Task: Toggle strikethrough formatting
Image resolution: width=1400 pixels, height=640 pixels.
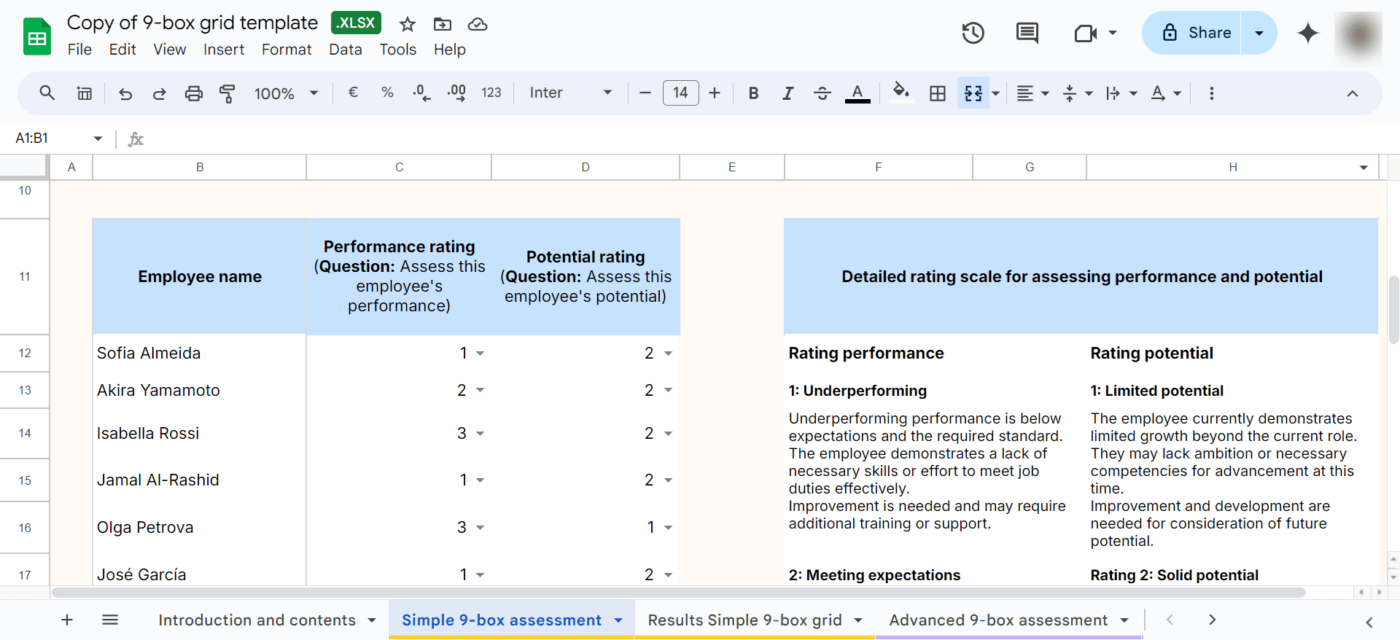Action: click(x=822, y=93)
